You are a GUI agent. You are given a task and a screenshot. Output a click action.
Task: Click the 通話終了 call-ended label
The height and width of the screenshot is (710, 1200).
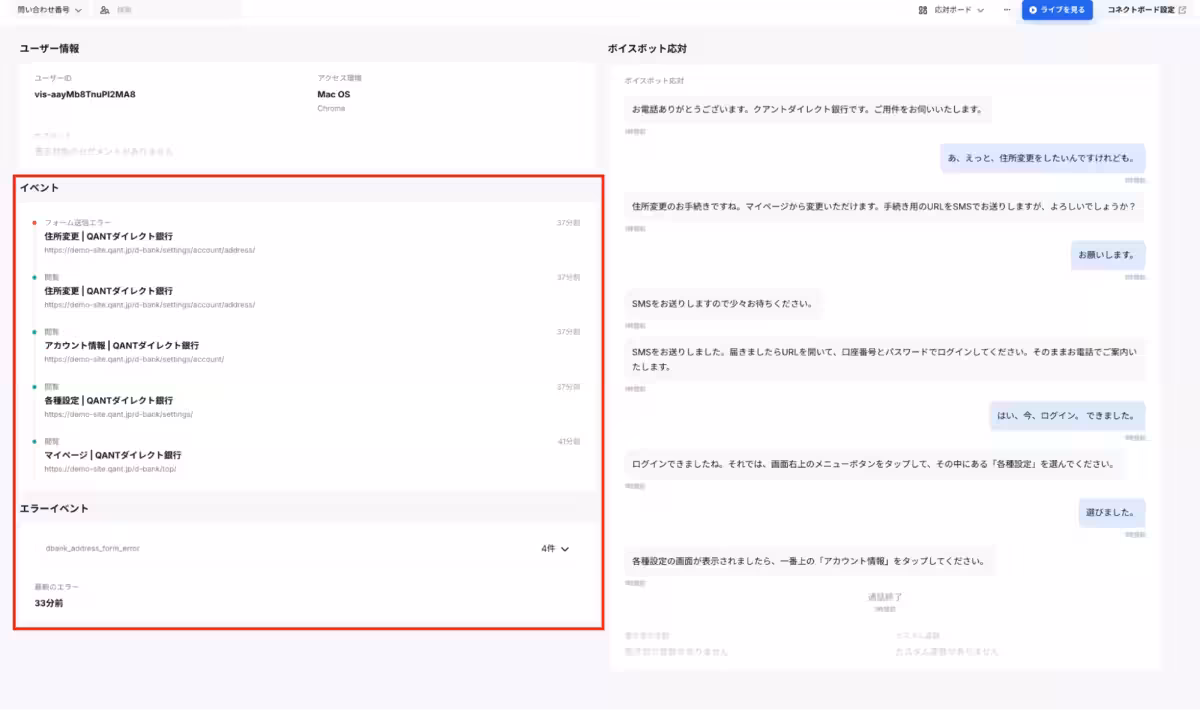[x=885, y=597]
